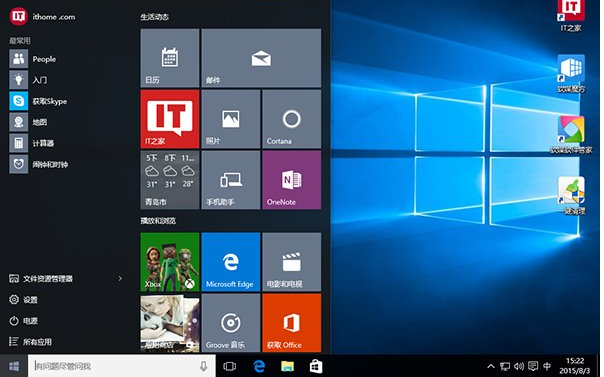Viewport: 604px width, 377px height.
Task: Open the Calendar tile labeled 日历
Action: click(170, 58)
